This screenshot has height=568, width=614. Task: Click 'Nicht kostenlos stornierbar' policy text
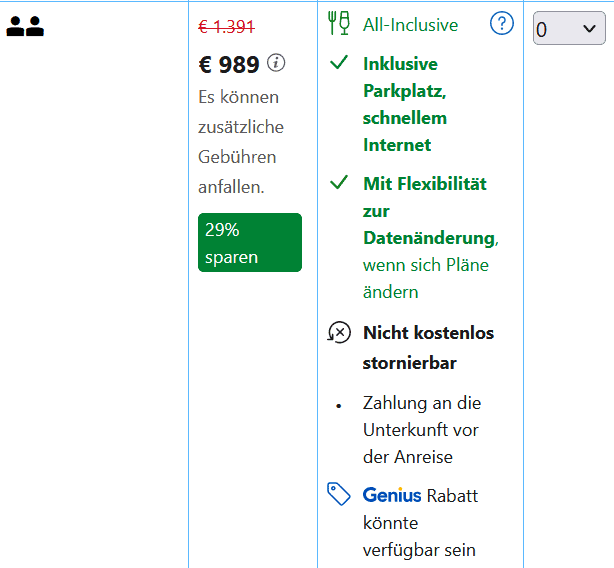coord(428,347)
